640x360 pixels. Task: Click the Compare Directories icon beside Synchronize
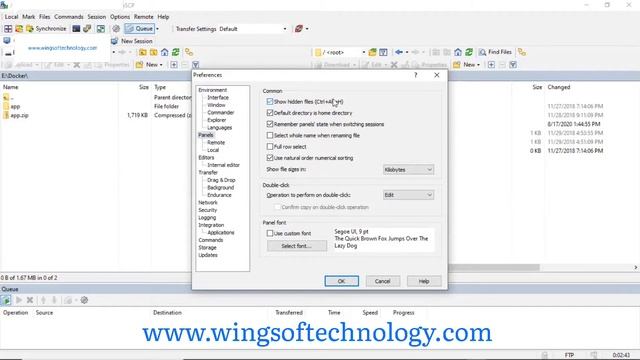(19, 29)
